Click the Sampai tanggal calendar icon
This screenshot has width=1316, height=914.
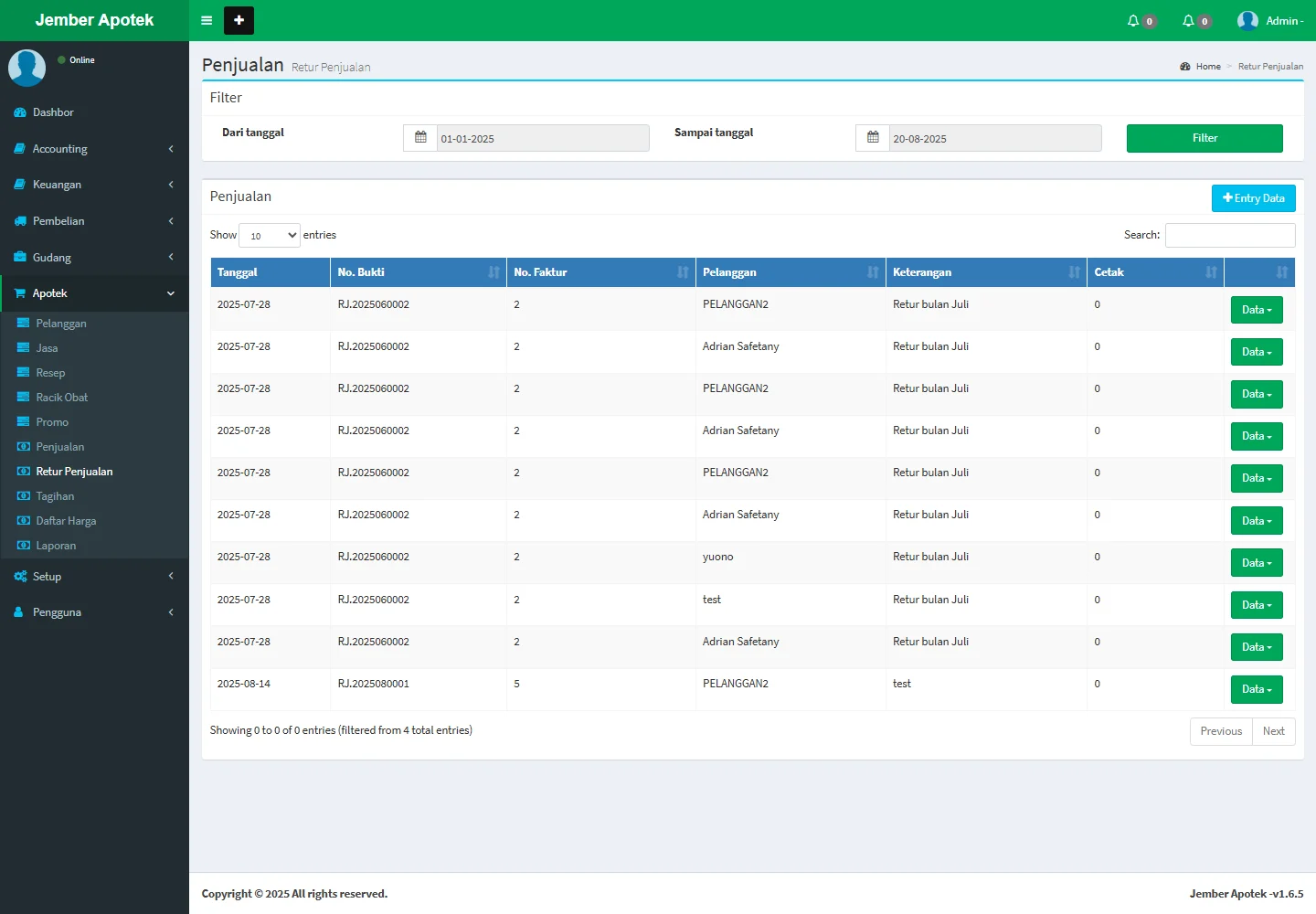[873, 138]
